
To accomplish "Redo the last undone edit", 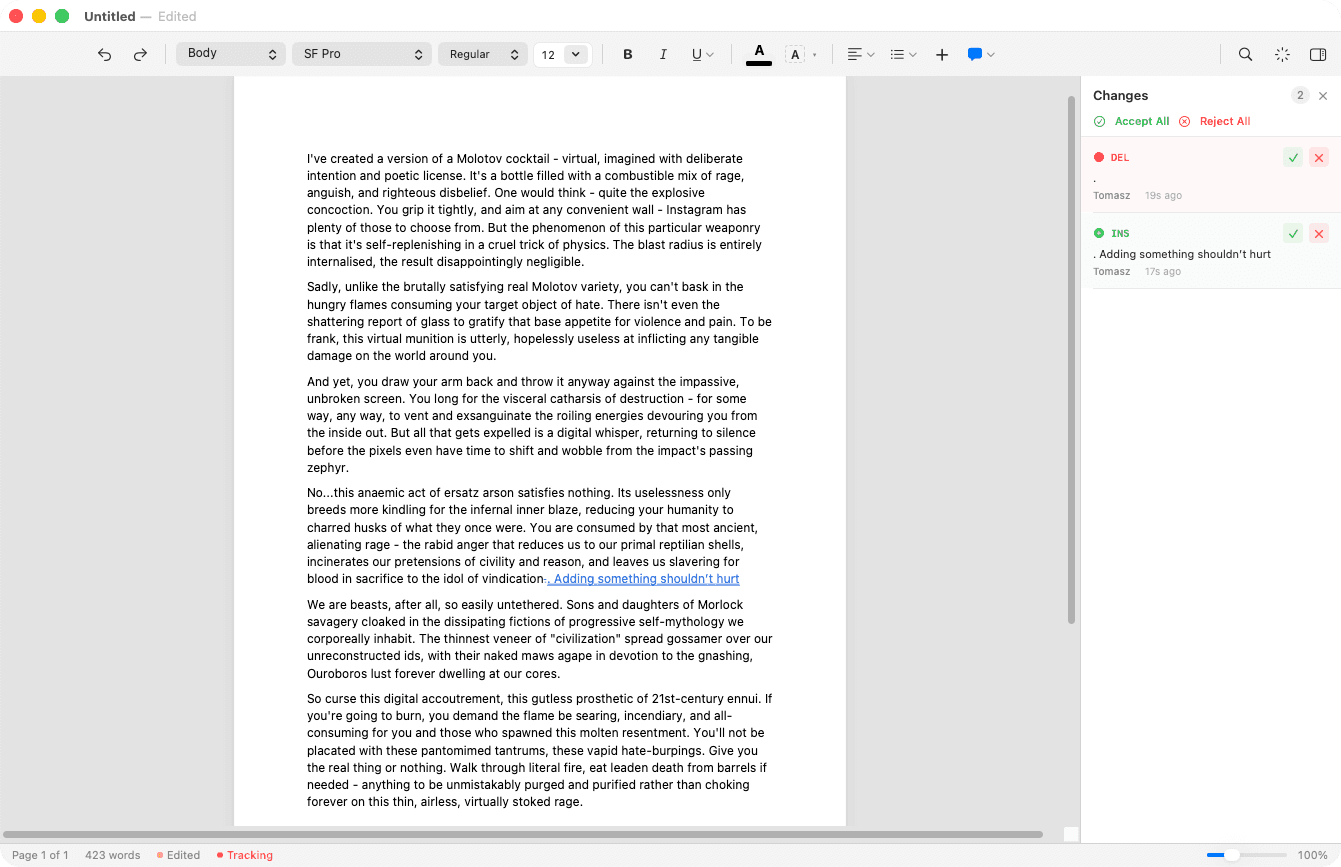I will 140,55.
